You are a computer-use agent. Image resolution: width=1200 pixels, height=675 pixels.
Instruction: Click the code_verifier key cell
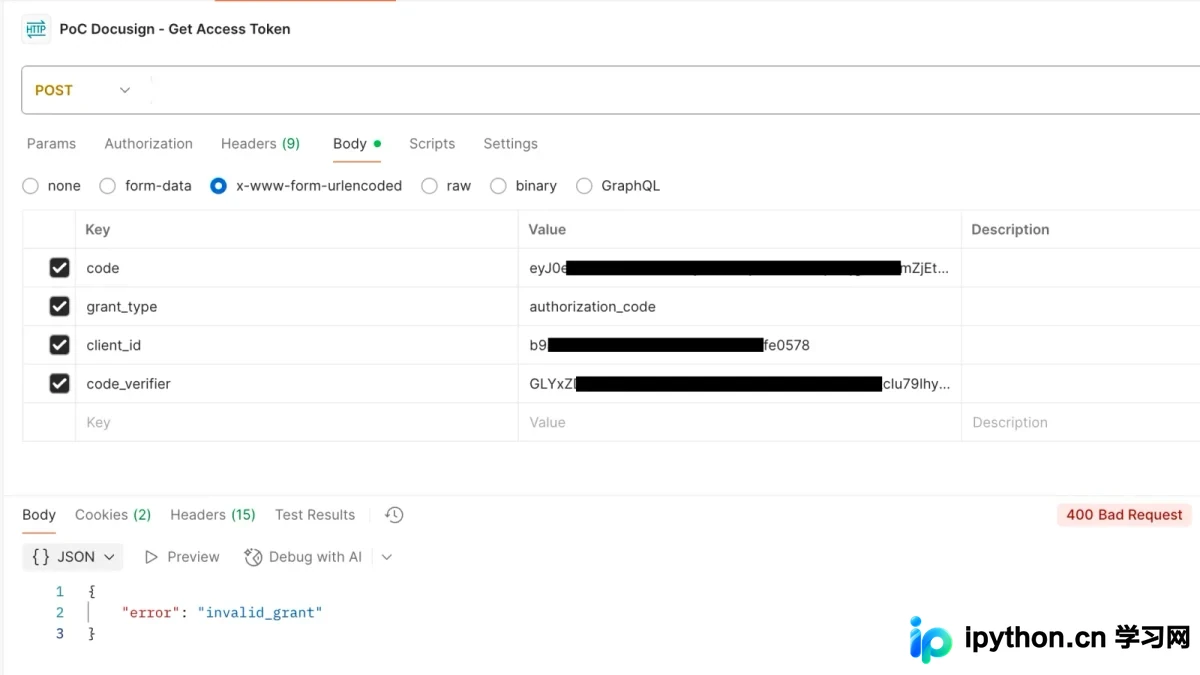coord(296,384)
